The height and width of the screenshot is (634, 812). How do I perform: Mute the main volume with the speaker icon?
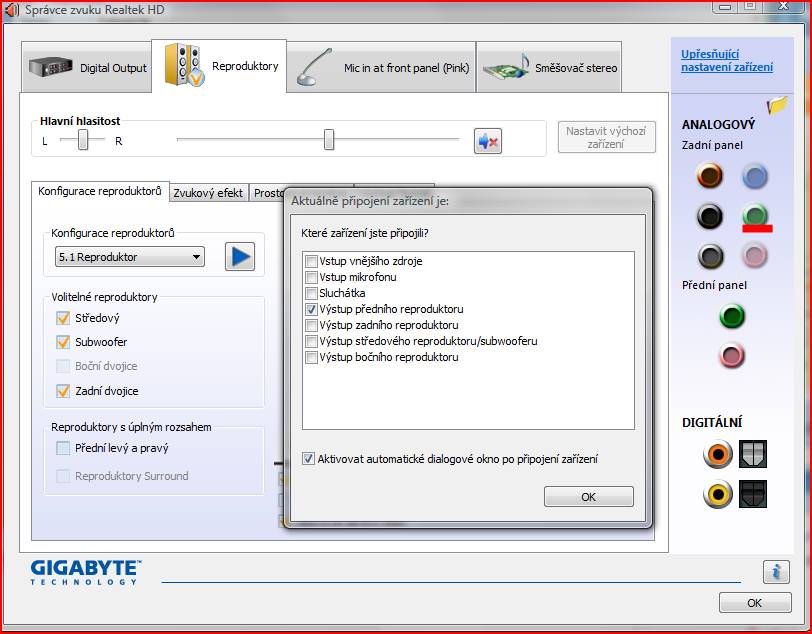coord(488,141)
